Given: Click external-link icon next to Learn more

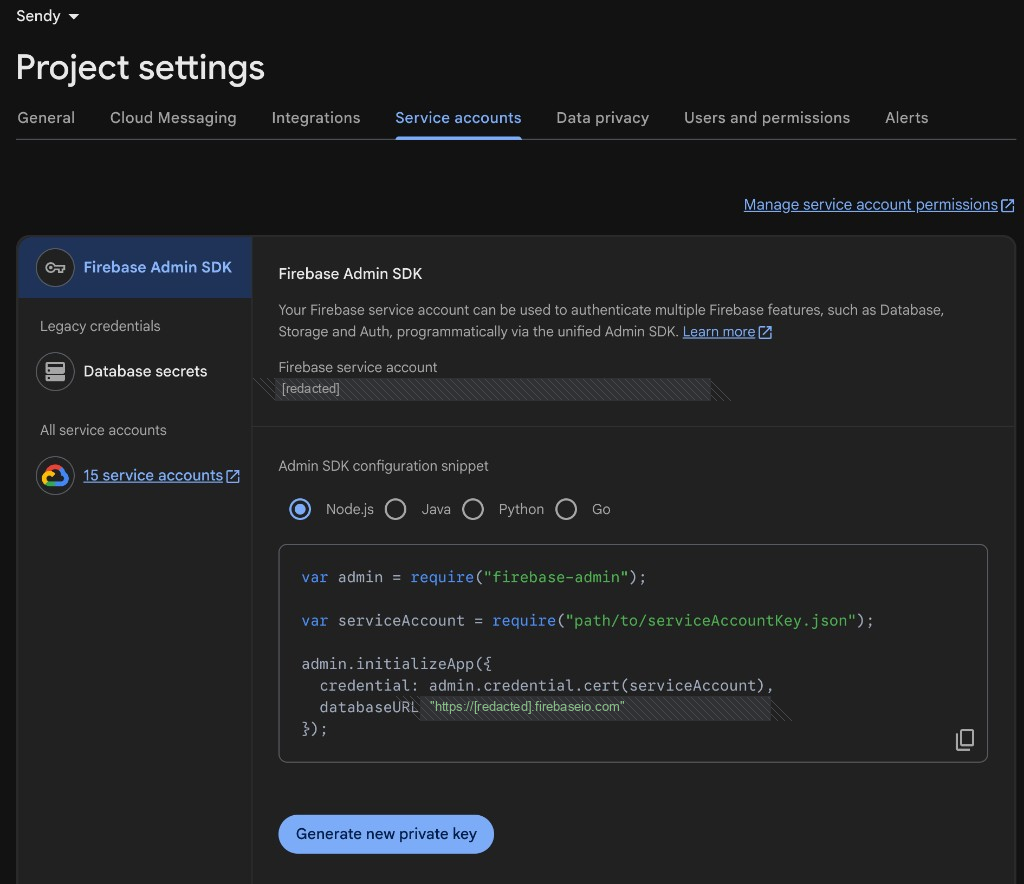Looking at the screenshot, I should coord(765,332).
